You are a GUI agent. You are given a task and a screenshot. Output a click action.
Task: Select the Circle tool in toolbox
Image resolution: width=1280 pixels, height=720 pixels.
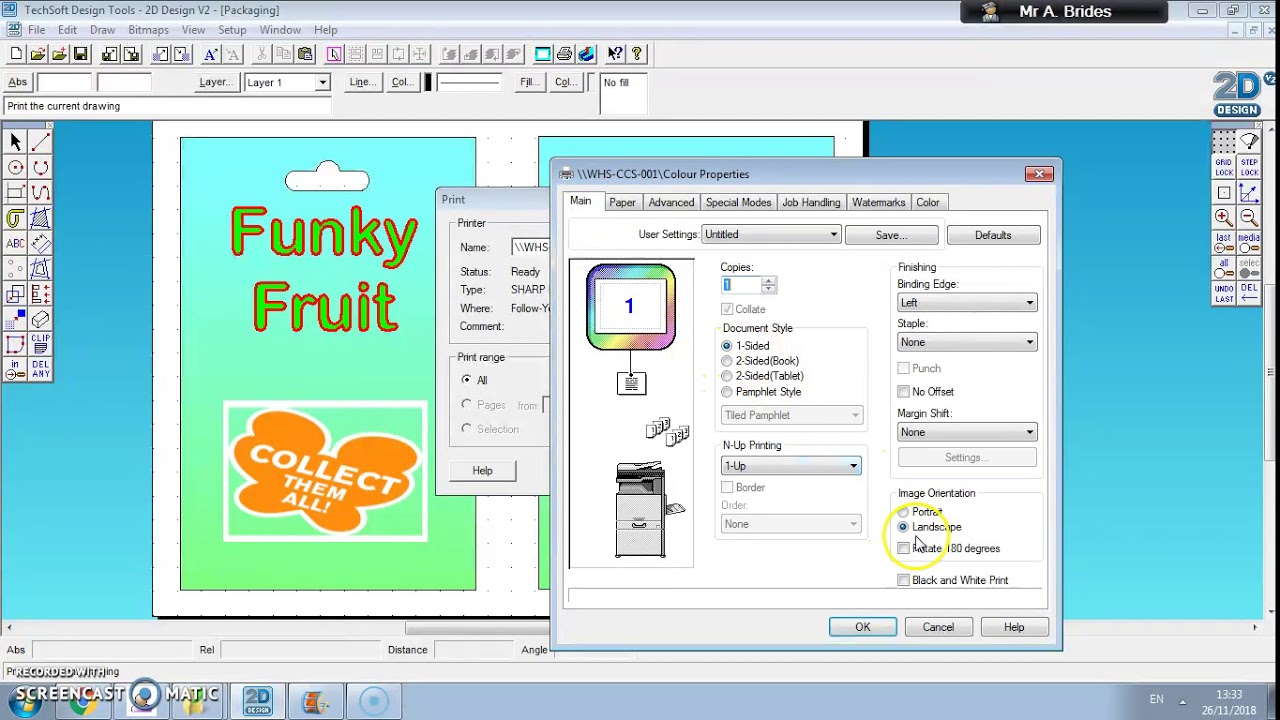15,167
